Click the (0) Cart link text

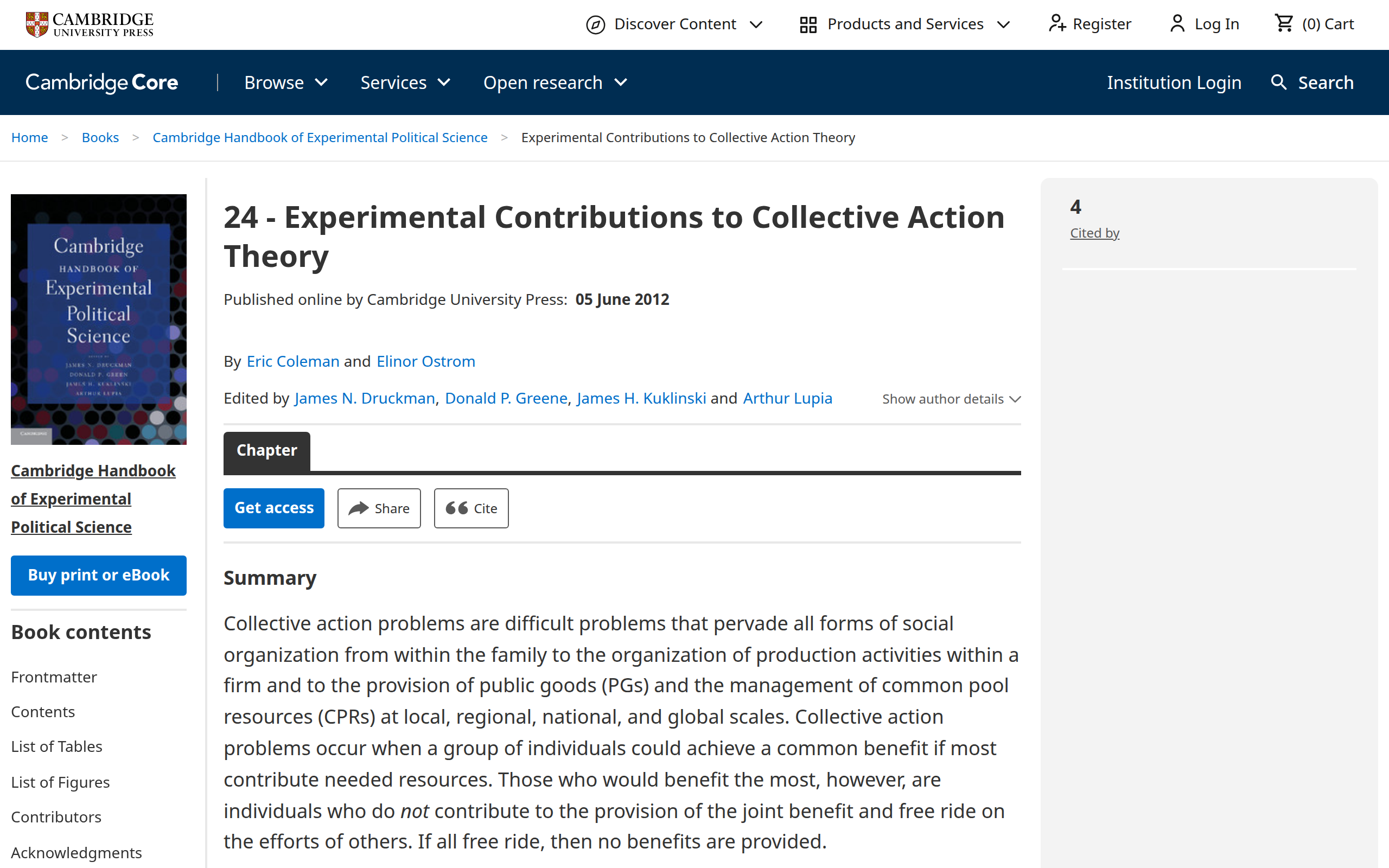(x=1328, y=24)
